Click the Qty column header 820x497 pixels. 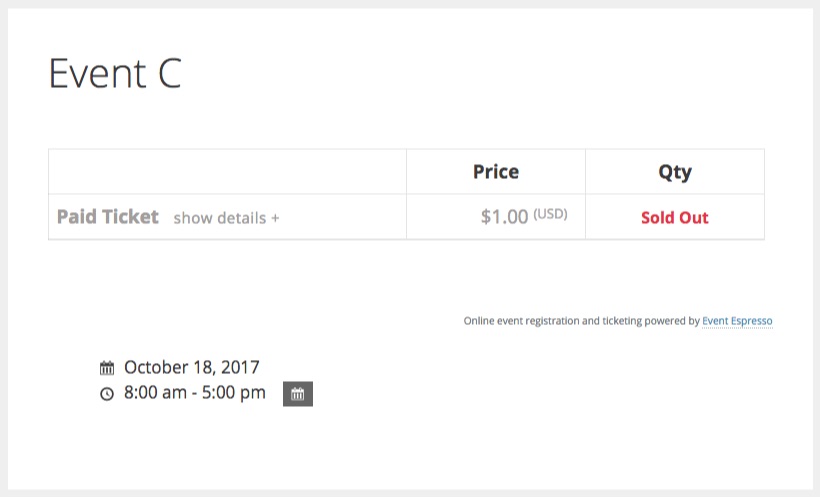pyautogui.click(x=675, y=172)
